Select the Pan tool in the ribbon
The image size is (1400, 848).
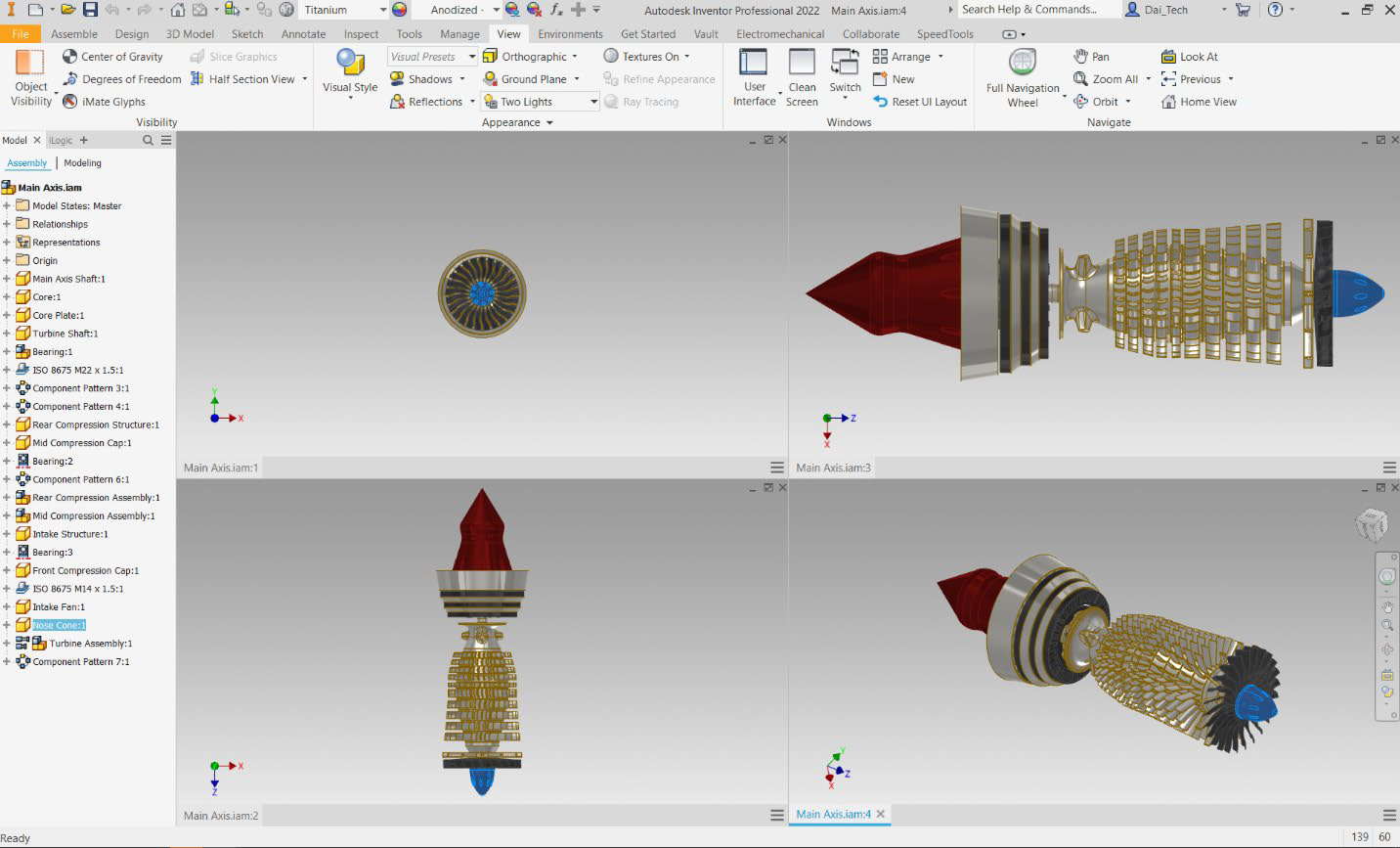coord(1091,57)
